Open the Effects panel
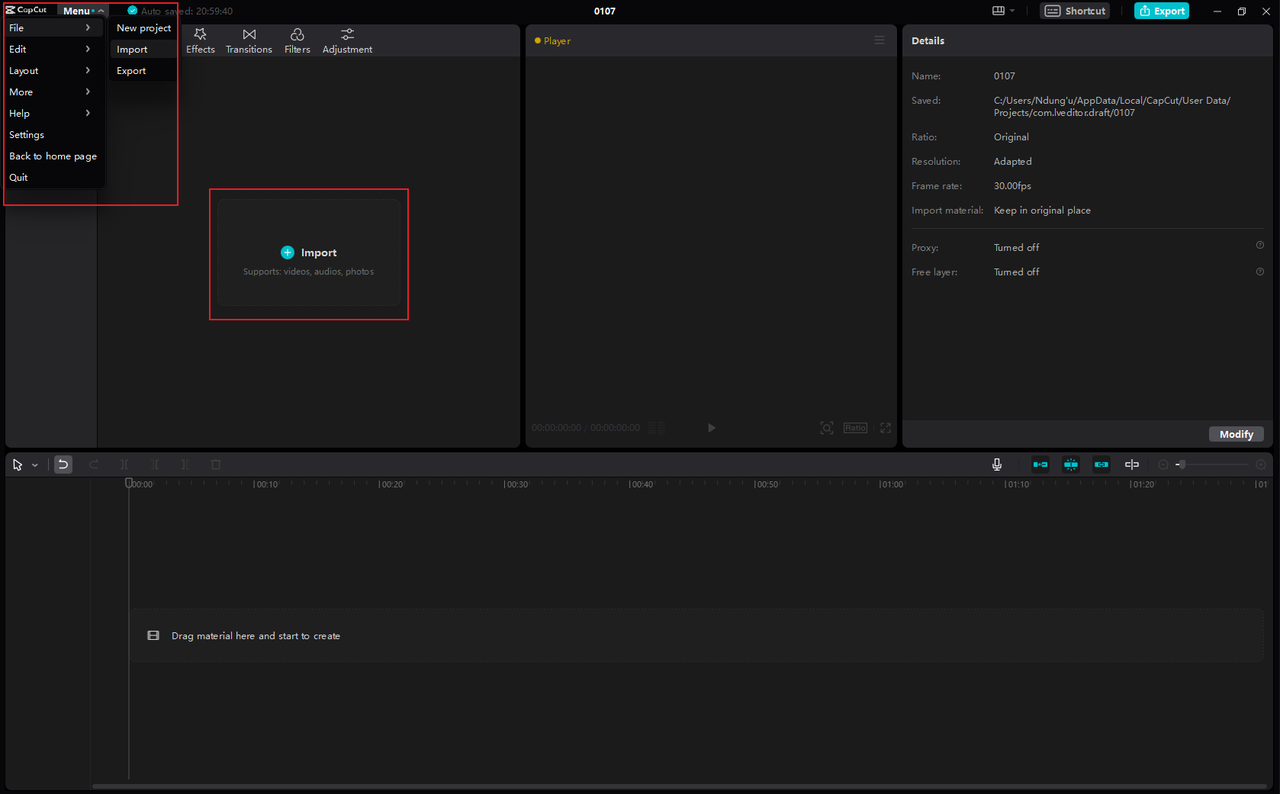This screenshot has width=1280, height=794. (x=200, y=40)
